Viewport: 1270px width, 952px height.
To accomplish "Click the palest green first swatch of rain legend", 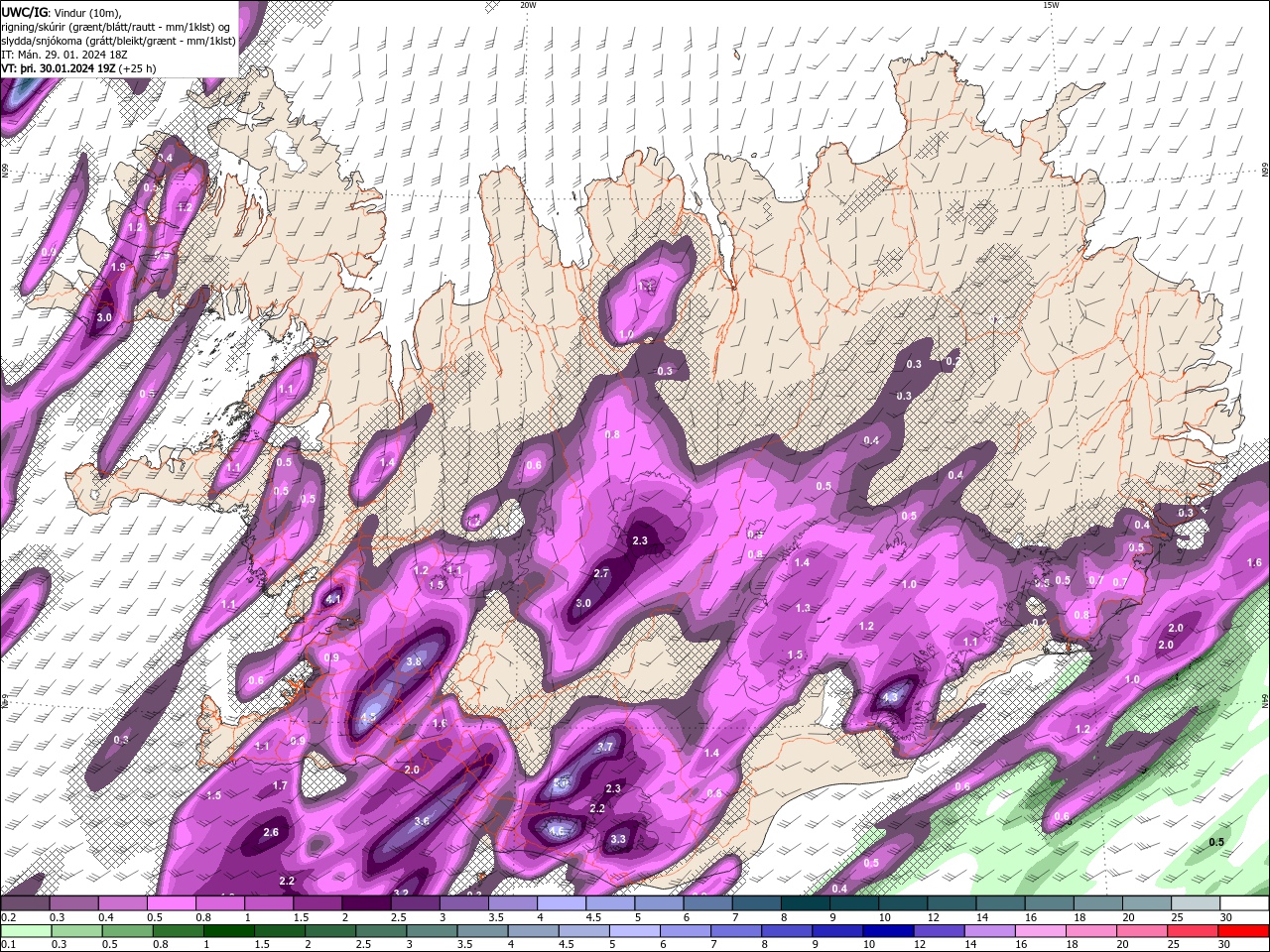I will click(25, 931).
